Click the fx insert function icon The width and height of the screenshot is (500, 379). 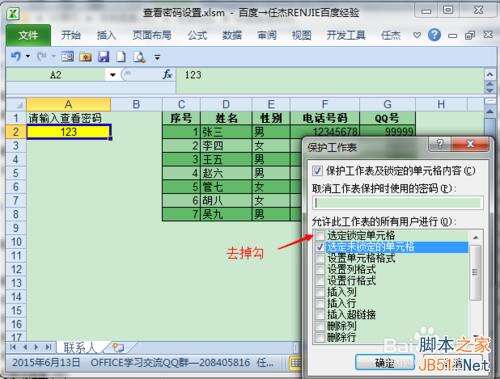click(x=167, y=75)
